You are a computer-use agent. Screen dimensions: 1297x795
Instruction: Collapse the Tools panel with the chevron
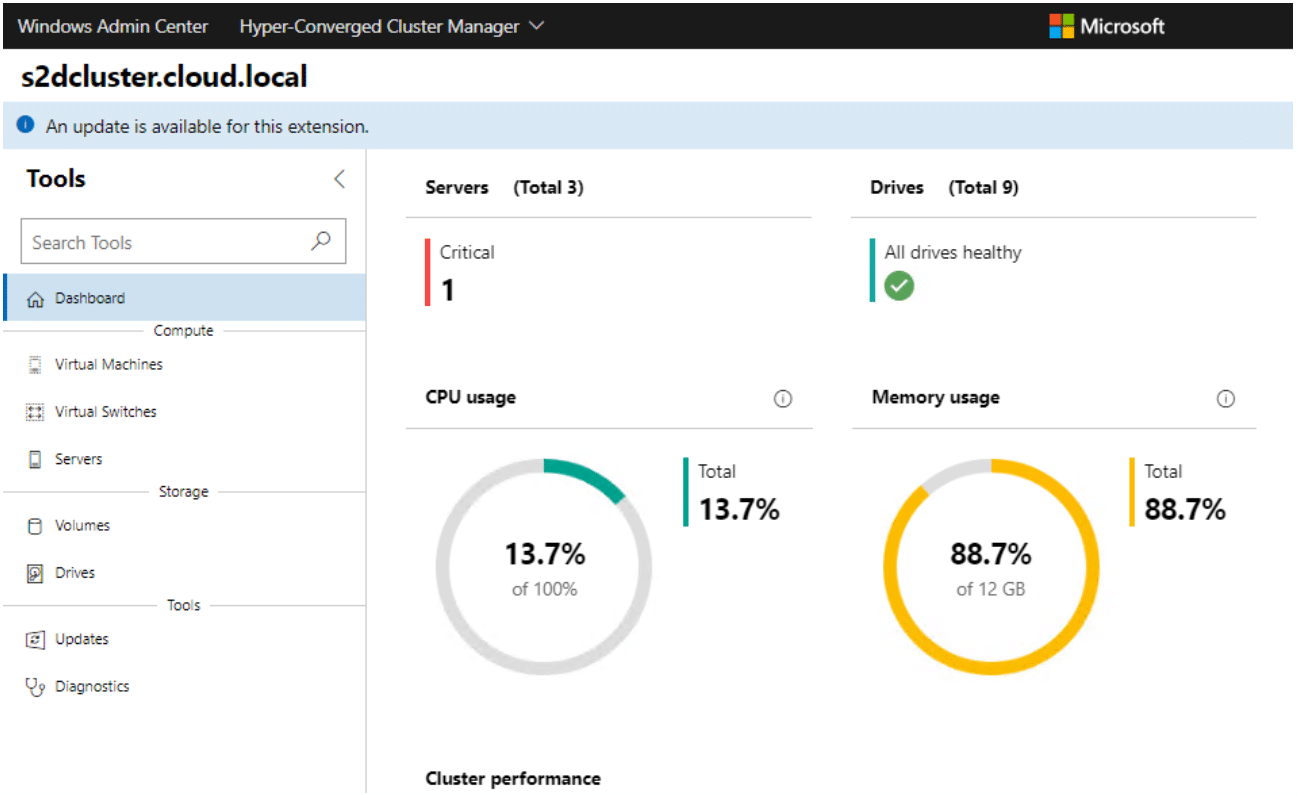point(339,178)
